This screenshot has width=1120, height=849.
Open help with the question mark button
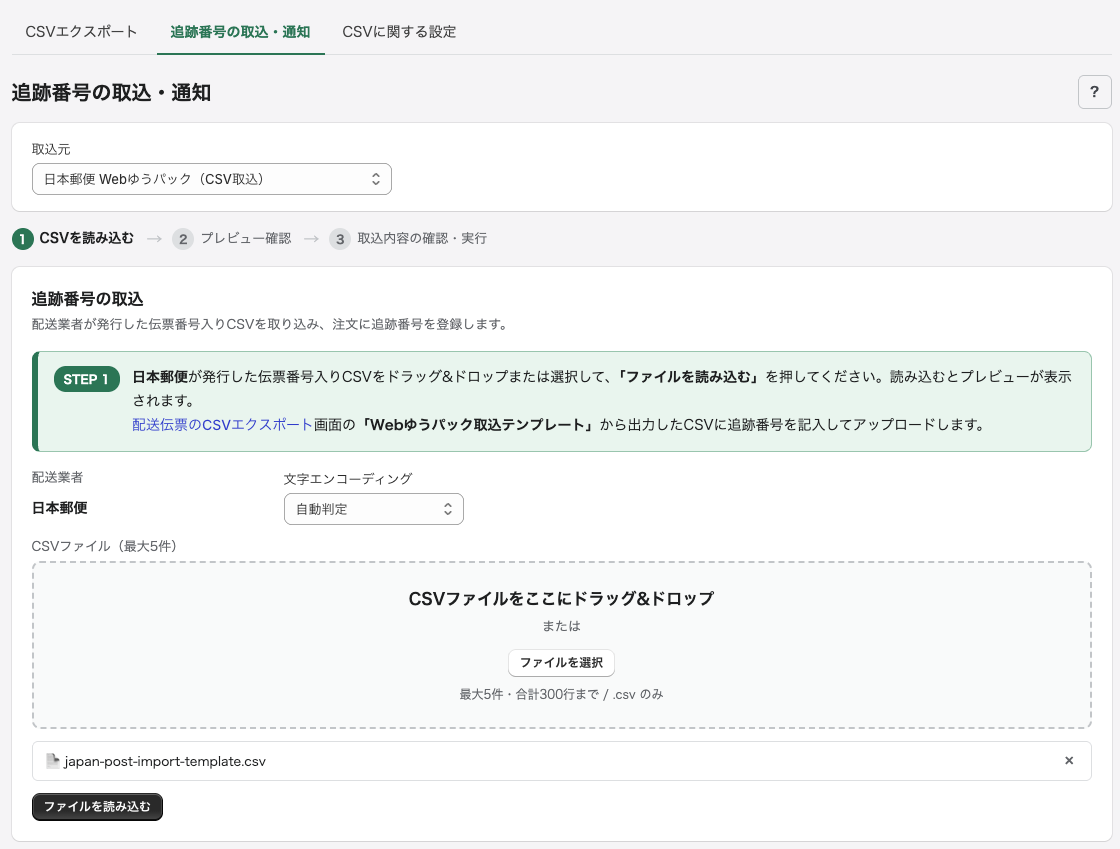1094,92
